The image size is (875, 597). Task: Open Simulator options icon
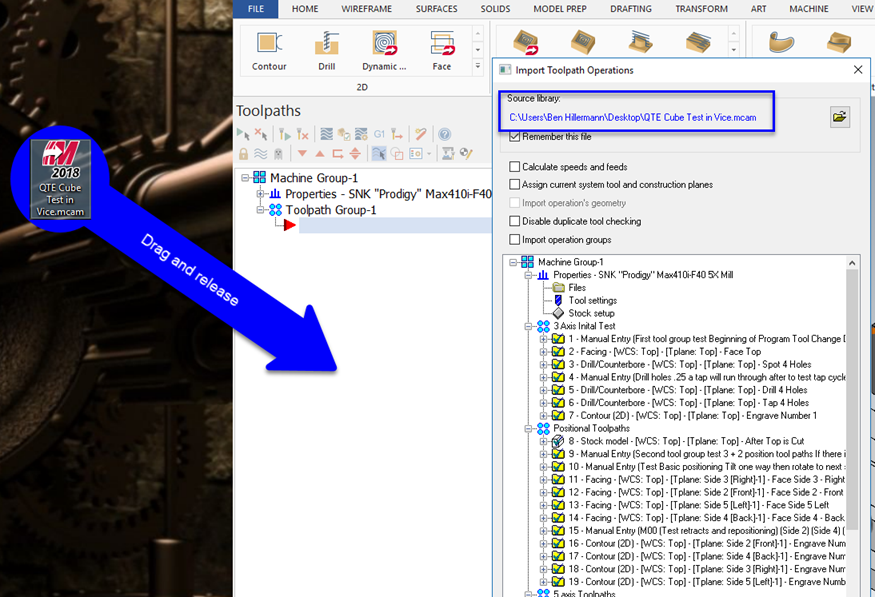(x=361, y=134)
